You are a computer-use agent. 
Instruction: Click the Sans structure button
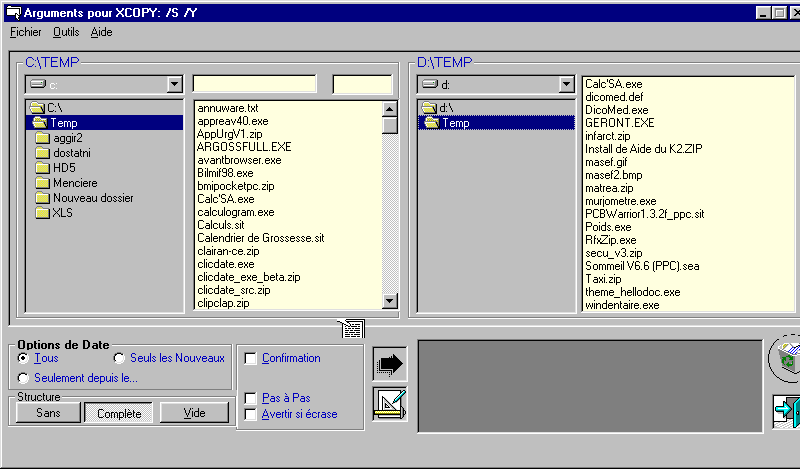[x=48, y=412]
